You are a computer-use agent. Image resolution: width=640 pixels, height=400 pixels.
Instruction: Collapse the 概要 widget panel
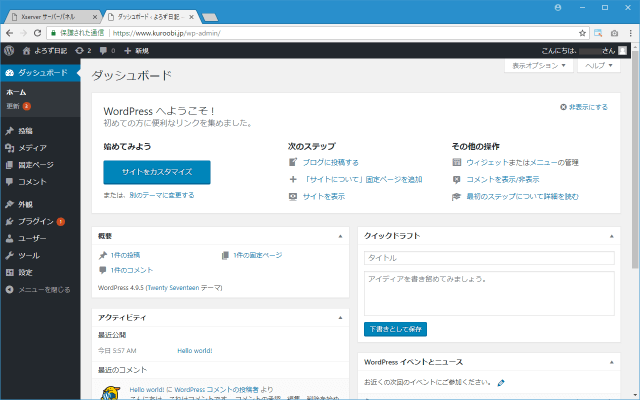340,236
